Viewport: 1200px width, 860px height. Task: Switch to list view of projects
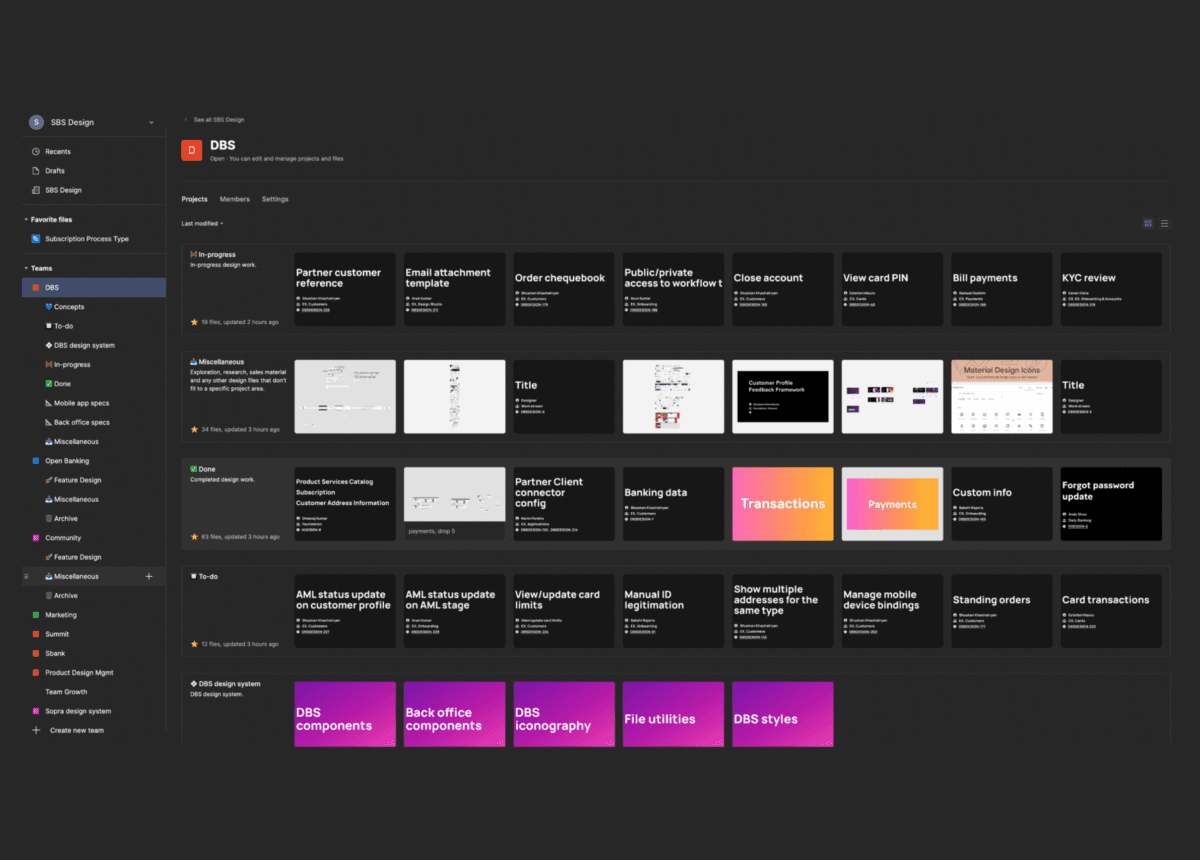[x=1164, y=223]
